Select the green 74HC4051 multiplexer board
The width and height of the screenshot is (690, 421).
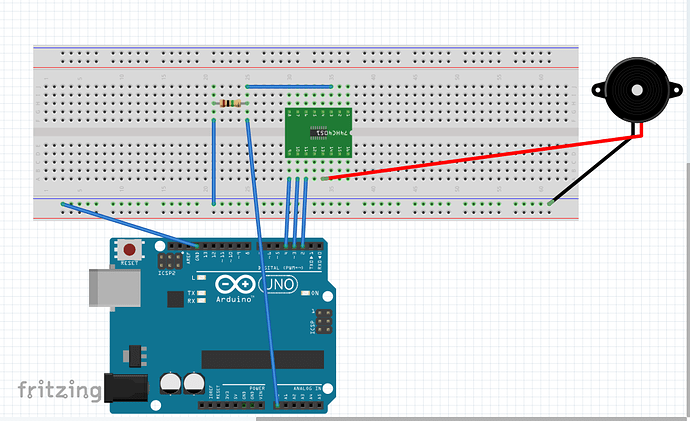click(x=318, y=132)
